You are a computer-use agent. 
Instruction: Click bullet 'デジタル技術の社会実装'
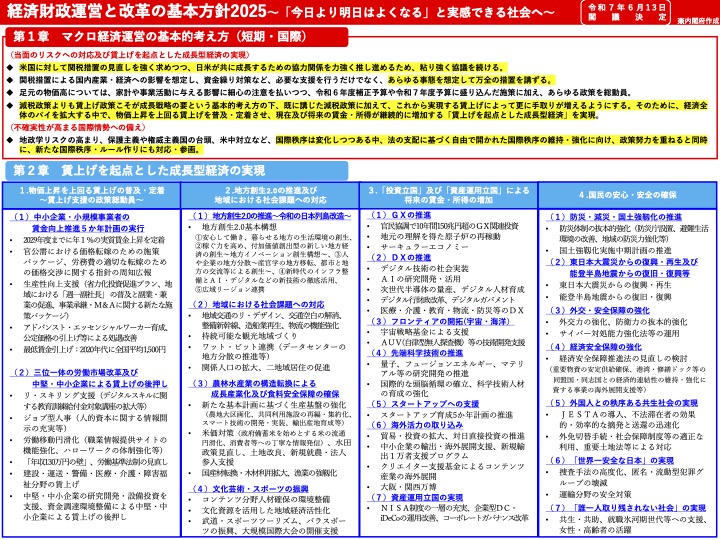[424, 269]
